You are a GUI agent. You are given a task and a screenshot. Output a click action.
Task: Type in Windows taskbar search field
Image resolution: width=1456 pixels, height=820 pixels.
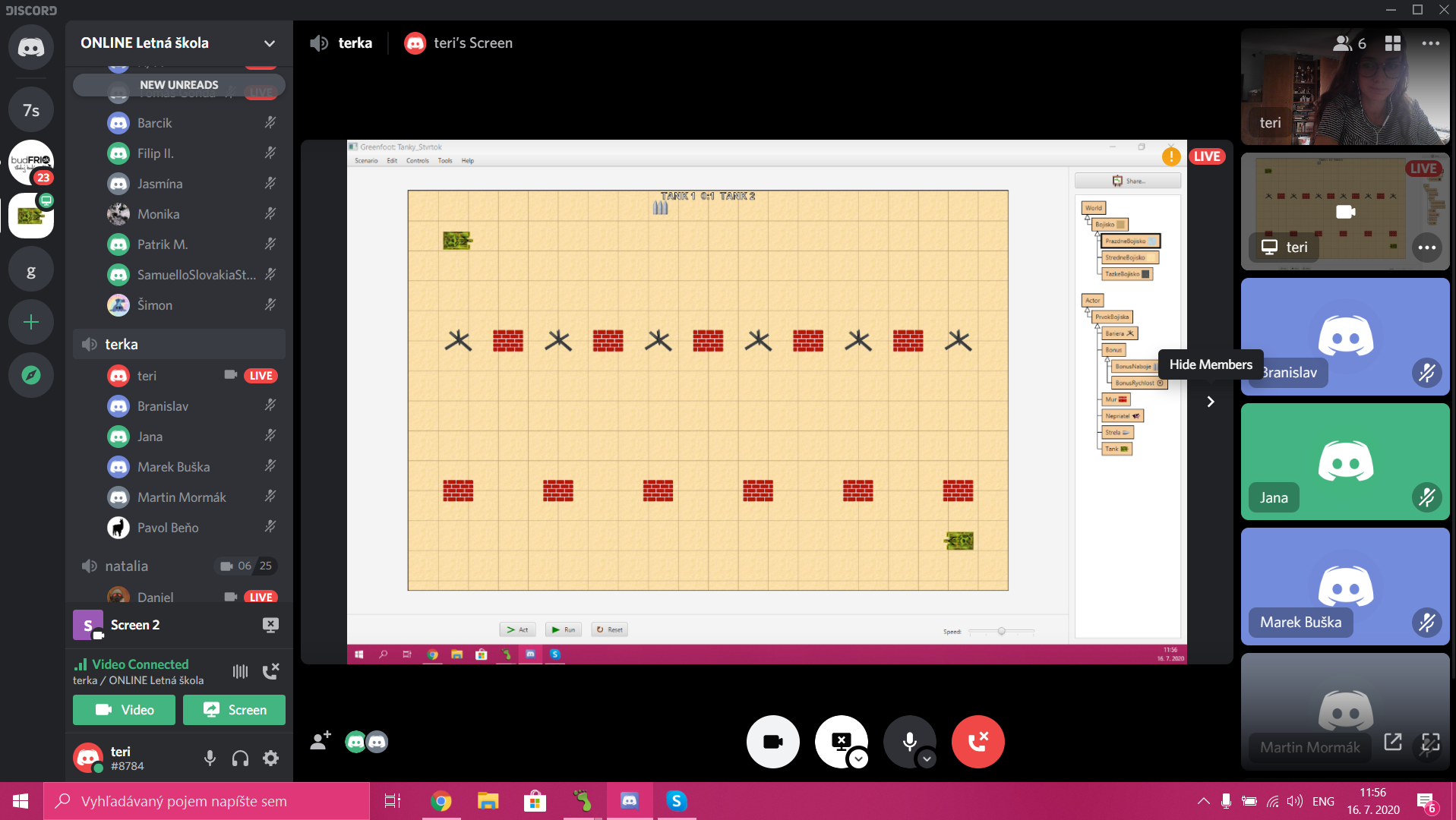pos(206,801)
